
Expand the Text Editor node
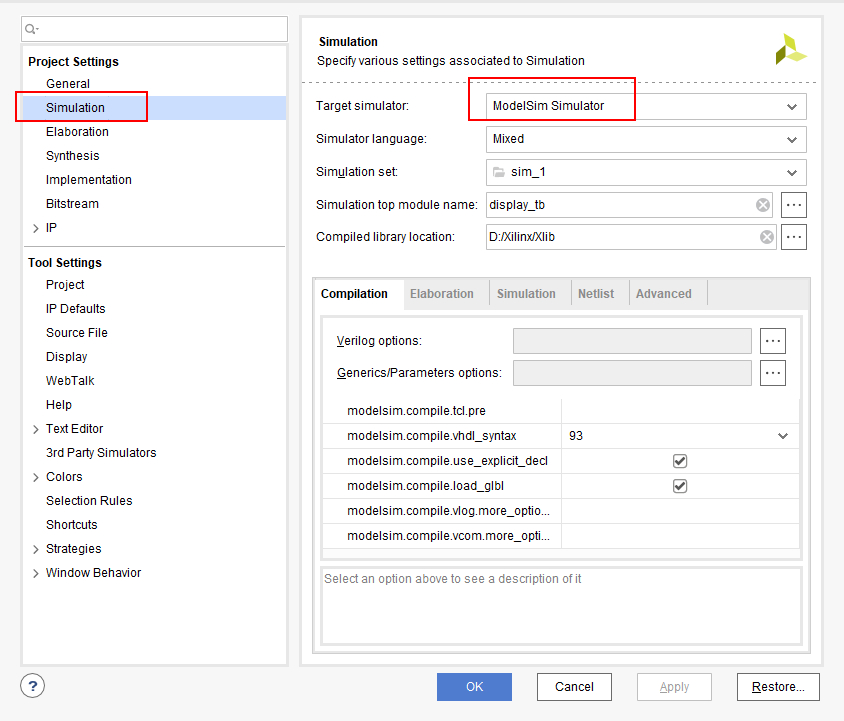click(36, 429)
